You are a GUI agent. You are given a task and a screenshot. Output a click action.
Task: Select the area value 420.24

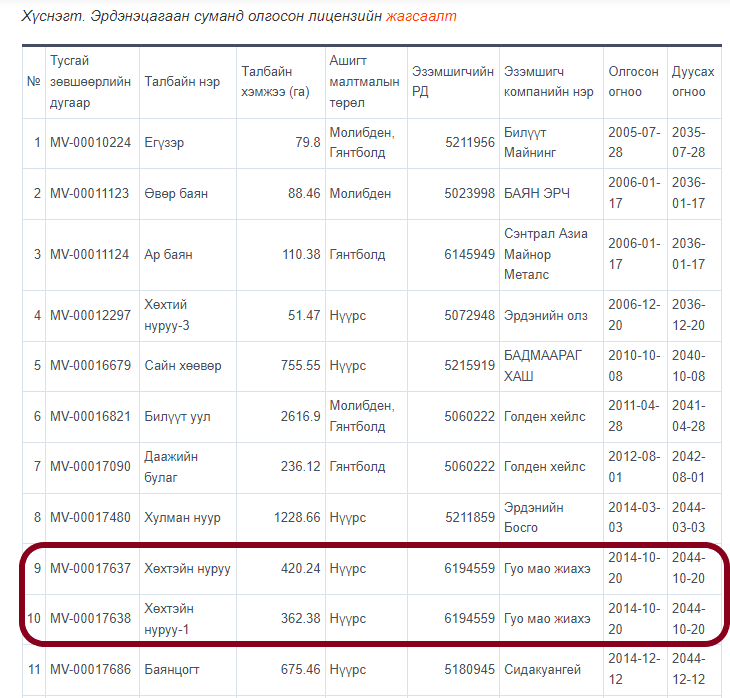pos(301,569)
